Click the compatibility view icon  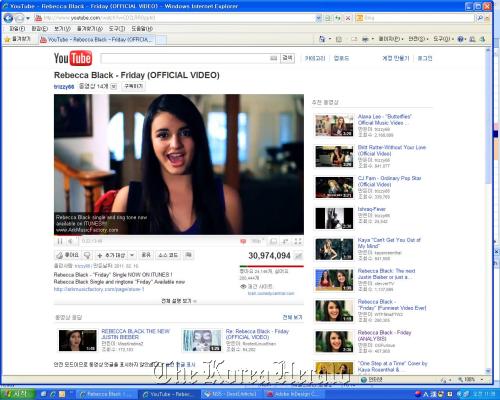click(x=328, y=18)
